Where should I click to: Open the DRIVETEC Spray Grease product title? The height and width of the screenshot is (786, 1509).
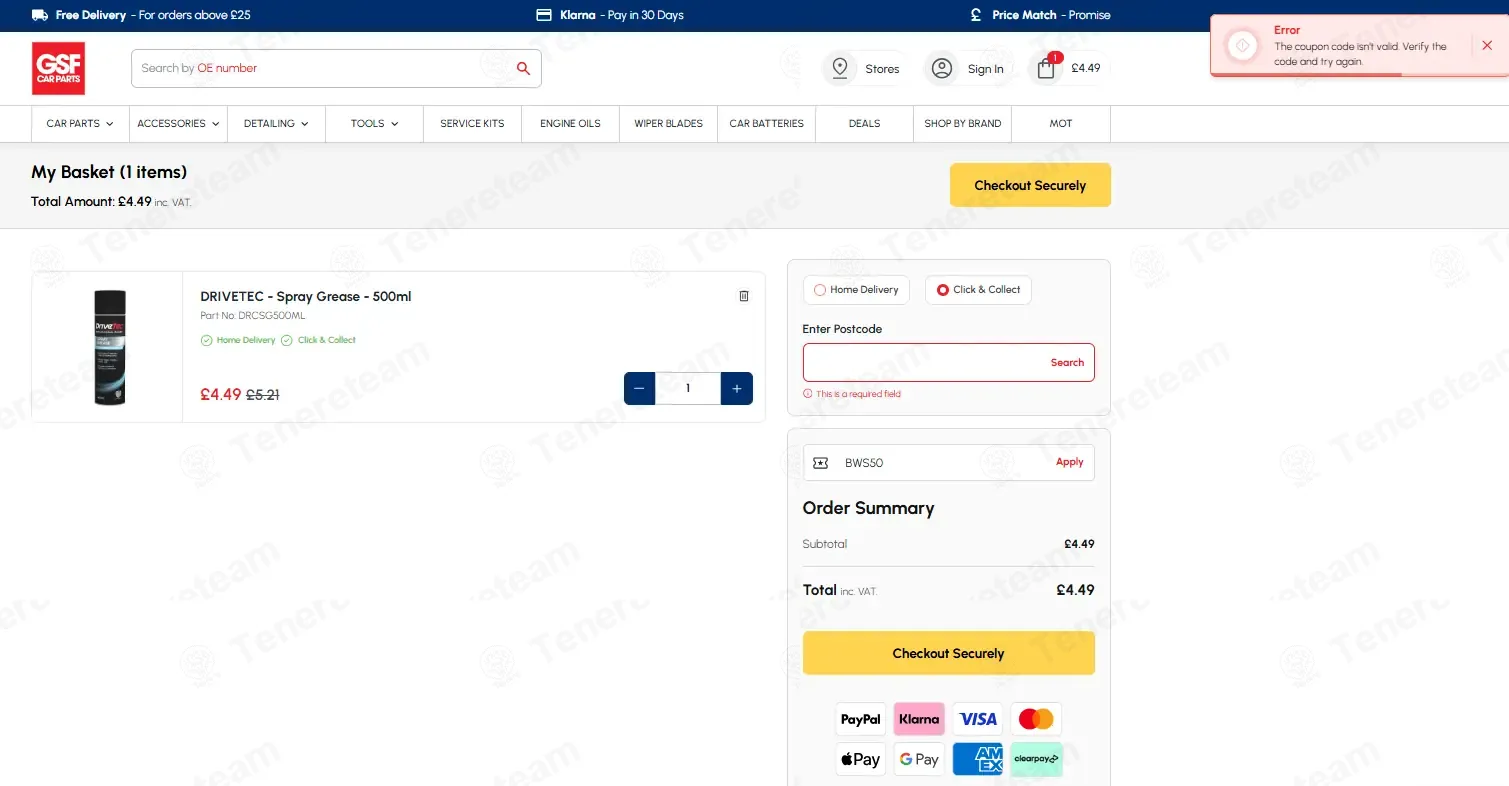point(306,297)
